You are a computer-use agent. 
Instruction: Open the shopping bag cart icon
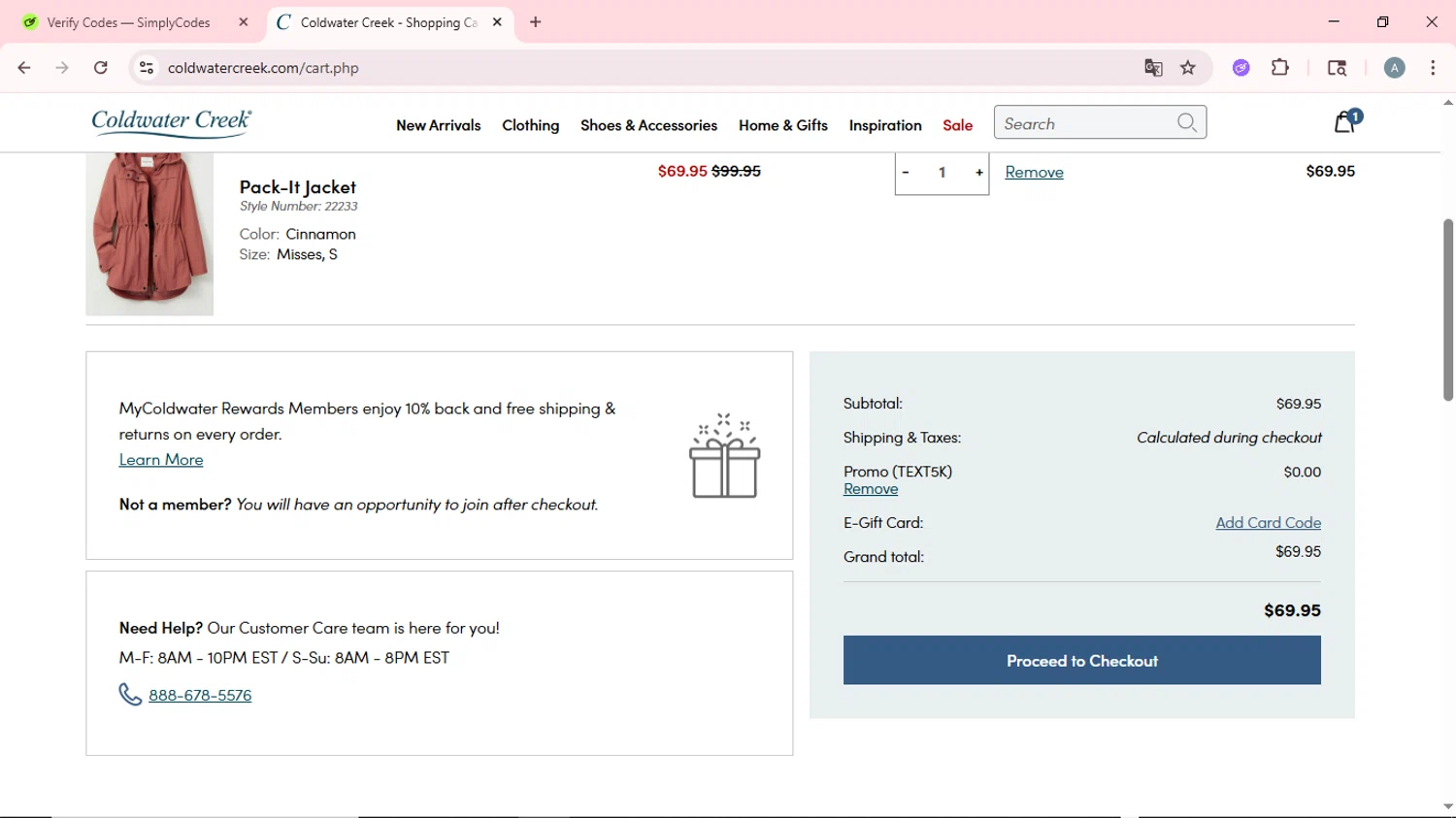tap(1345, 121)
